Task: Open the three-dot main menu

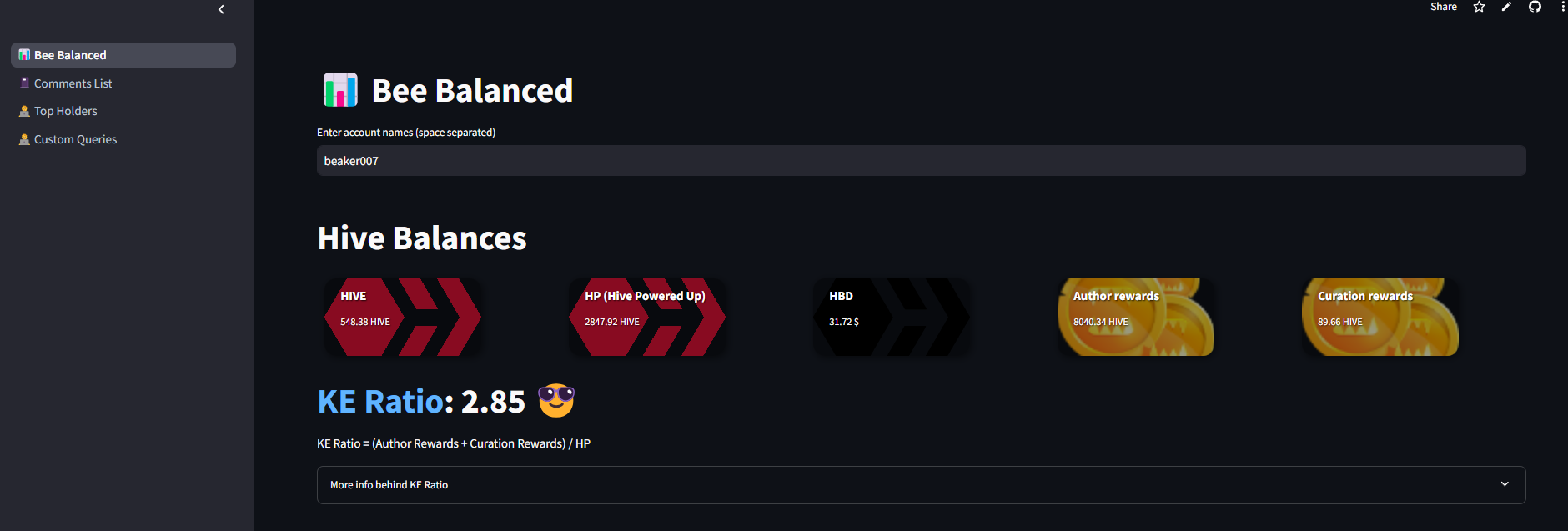Action: pyautogui.click(x=1562, y=7)
